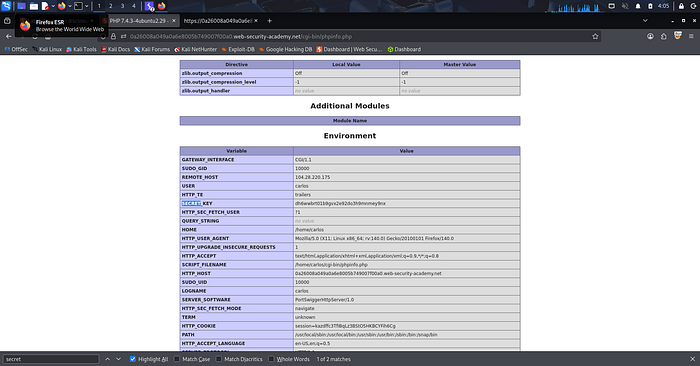Open the Kali NetHunter bookmark
The height and width of the screenshot is (366, 700).
click(x=196, y=49)
